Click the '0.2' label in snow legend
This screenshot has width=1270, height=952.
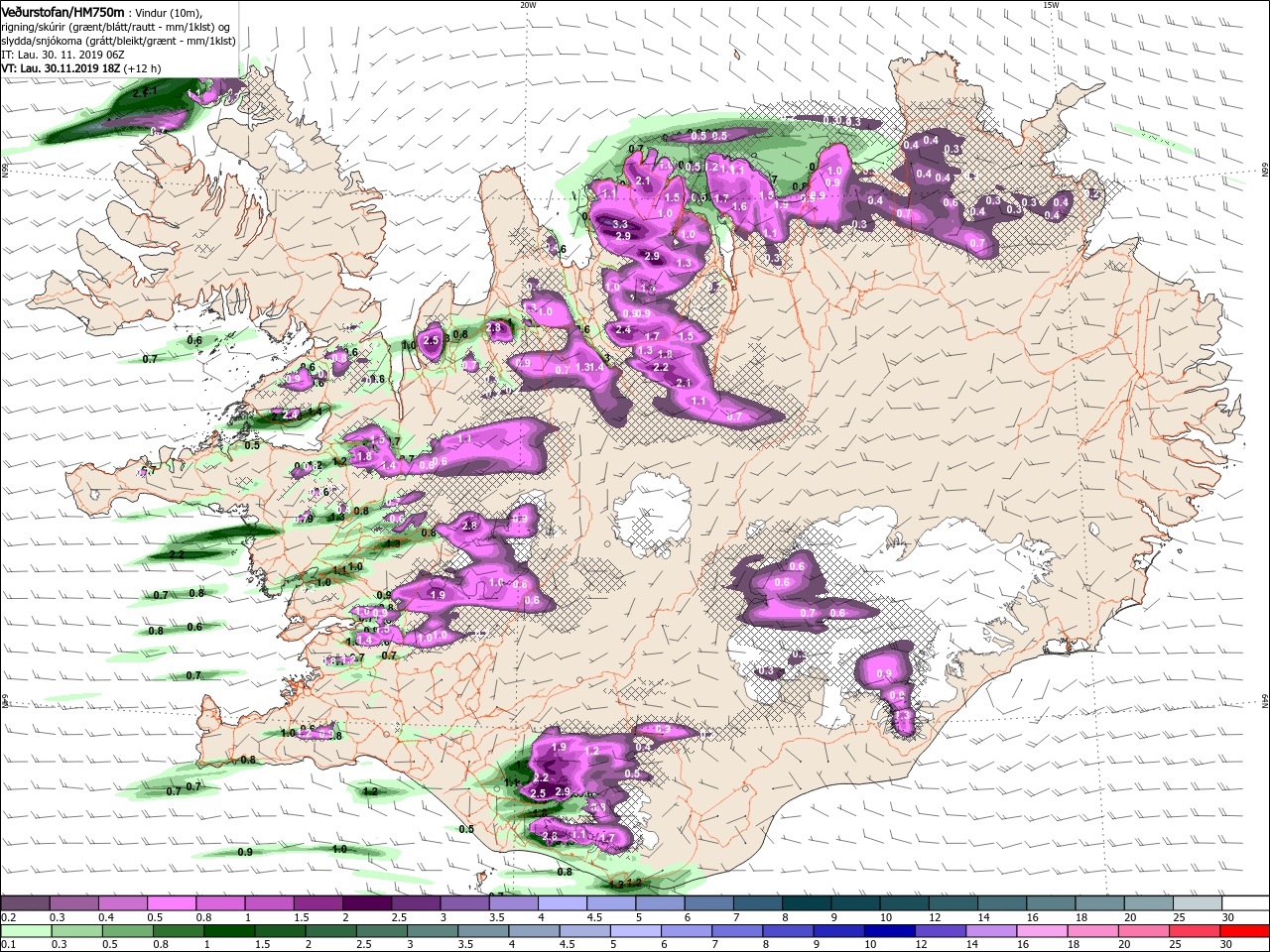pyautogui.click(x=7, y=917)
